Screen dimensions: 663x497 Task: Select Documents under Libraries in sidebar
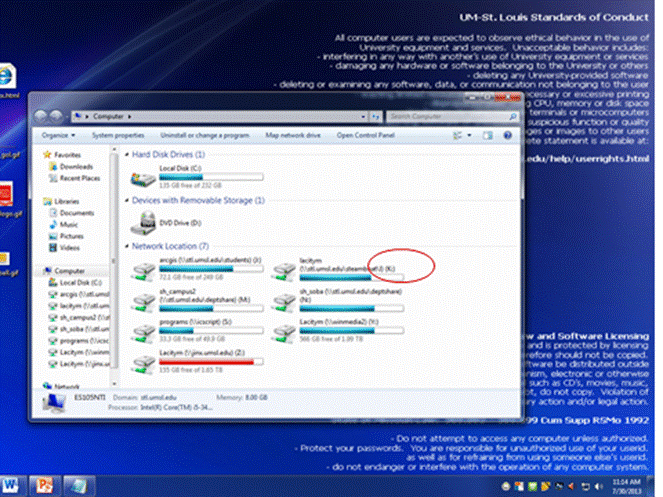(x=77, y=213)
